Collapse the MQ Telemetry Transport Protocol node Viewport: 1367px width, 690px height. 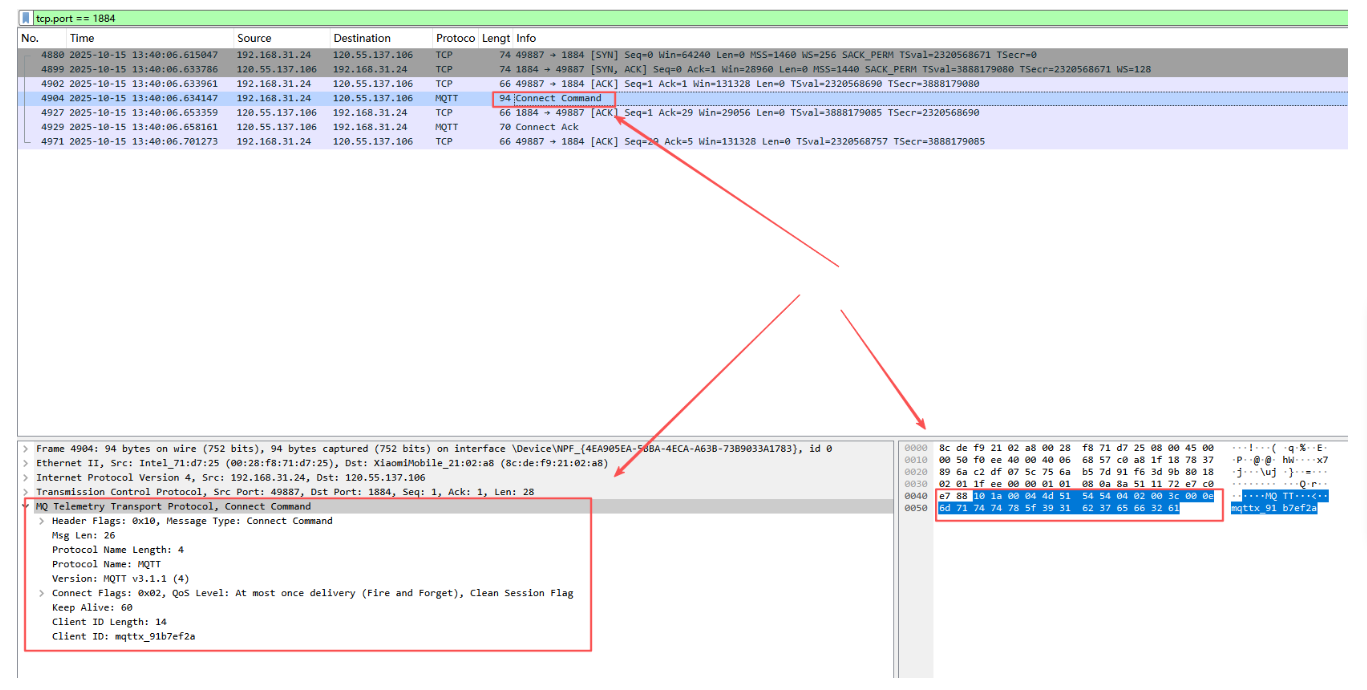(x=26, y=507)
